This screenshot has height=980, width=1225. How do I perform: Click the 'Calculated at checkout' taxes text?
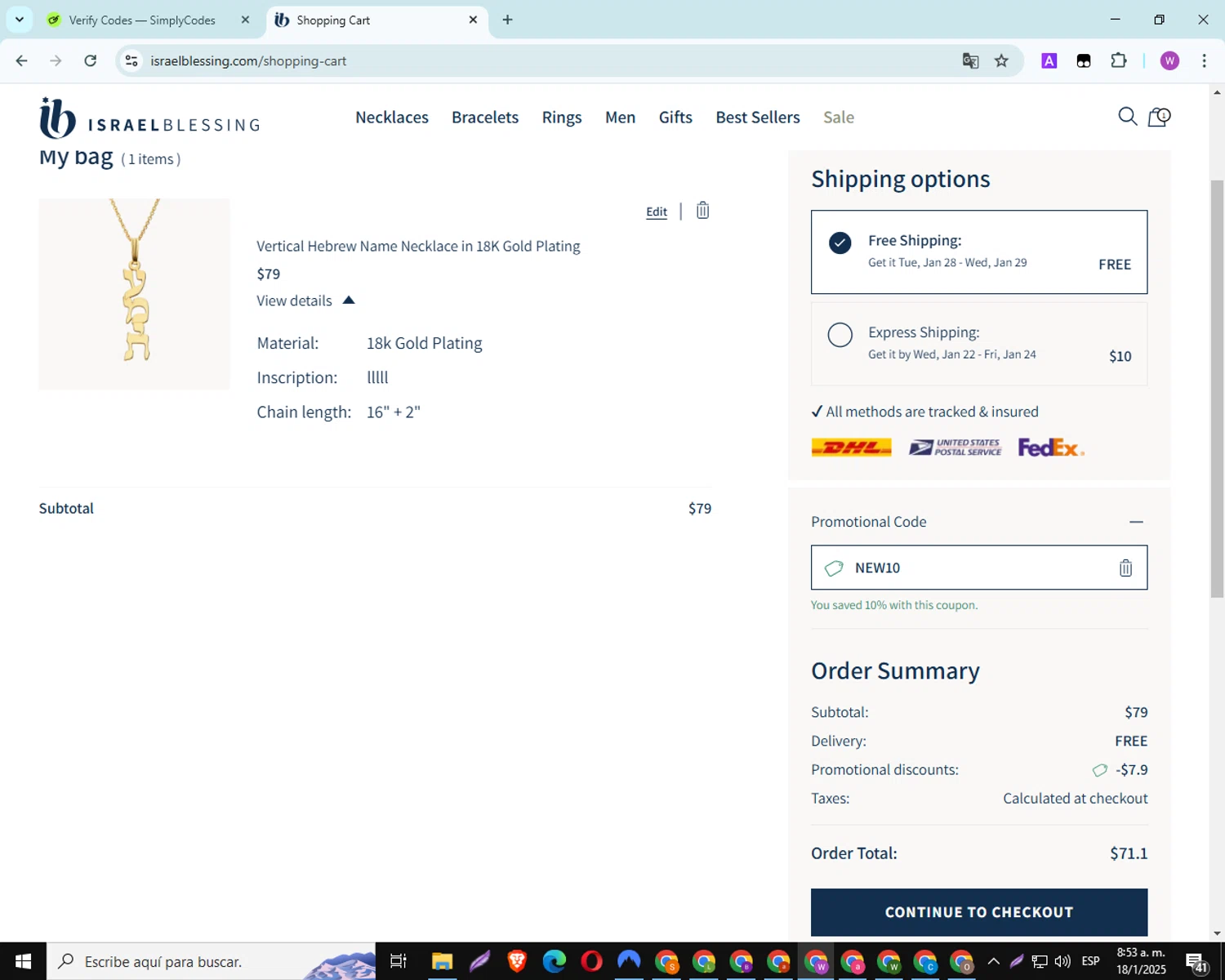[x=1076, y=798]
